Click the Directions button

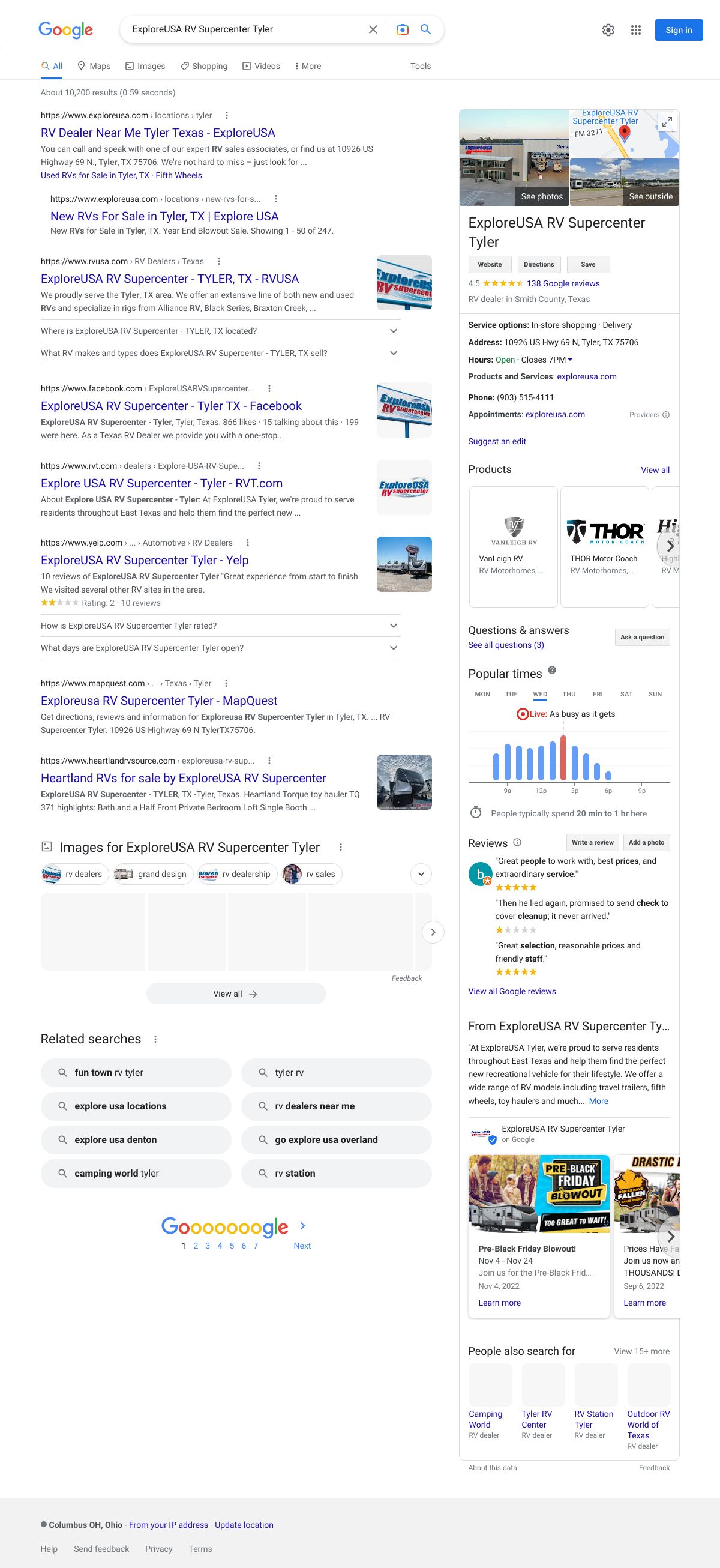539,264
